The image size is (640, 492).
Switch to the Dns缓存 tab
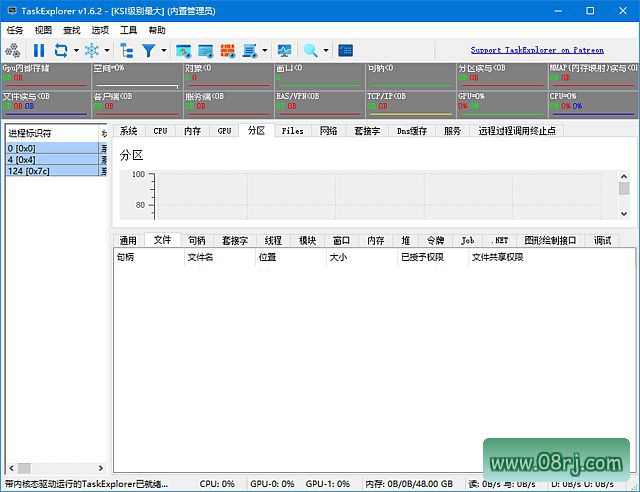point(411,131)
